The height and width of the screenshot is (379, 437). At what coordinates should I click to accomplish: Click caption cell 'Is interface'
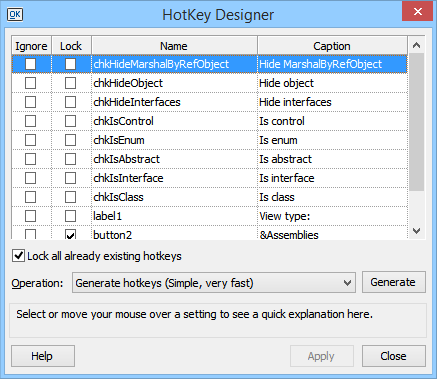(x=332, y=178)
